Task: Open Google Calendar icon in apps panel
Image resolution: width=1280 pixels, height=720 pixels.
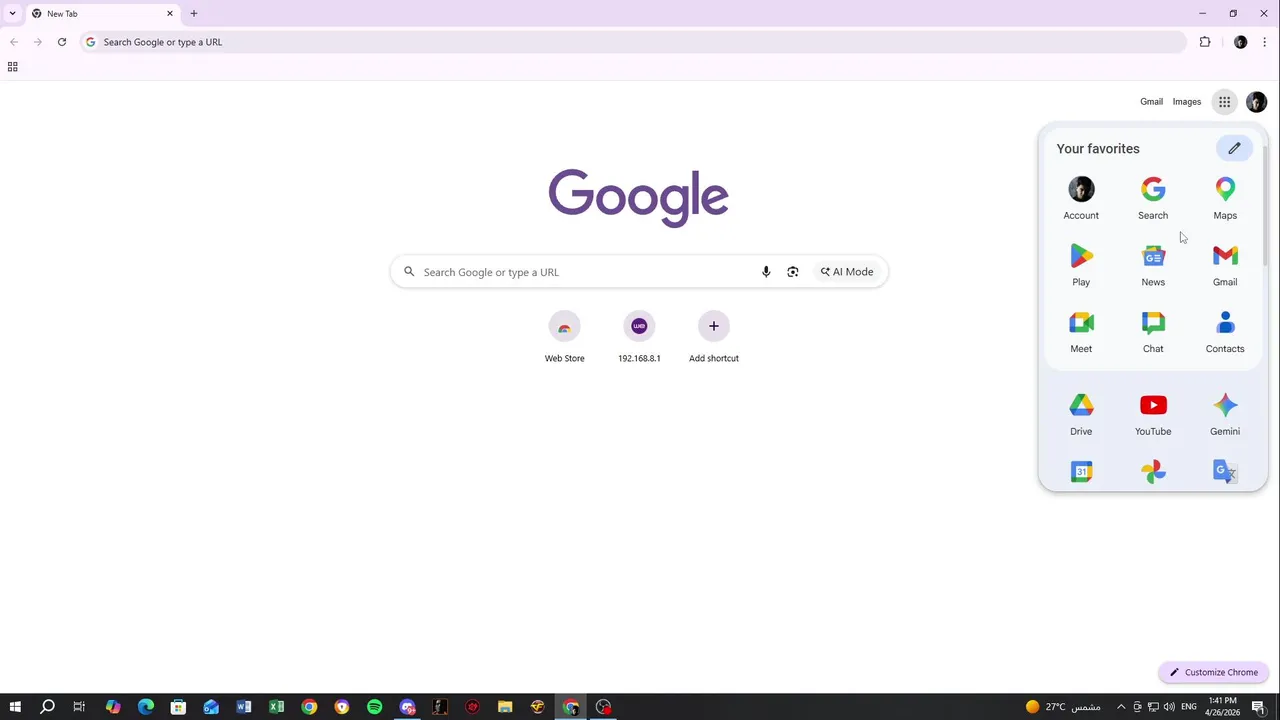Action: click(x=1081, y=471)
